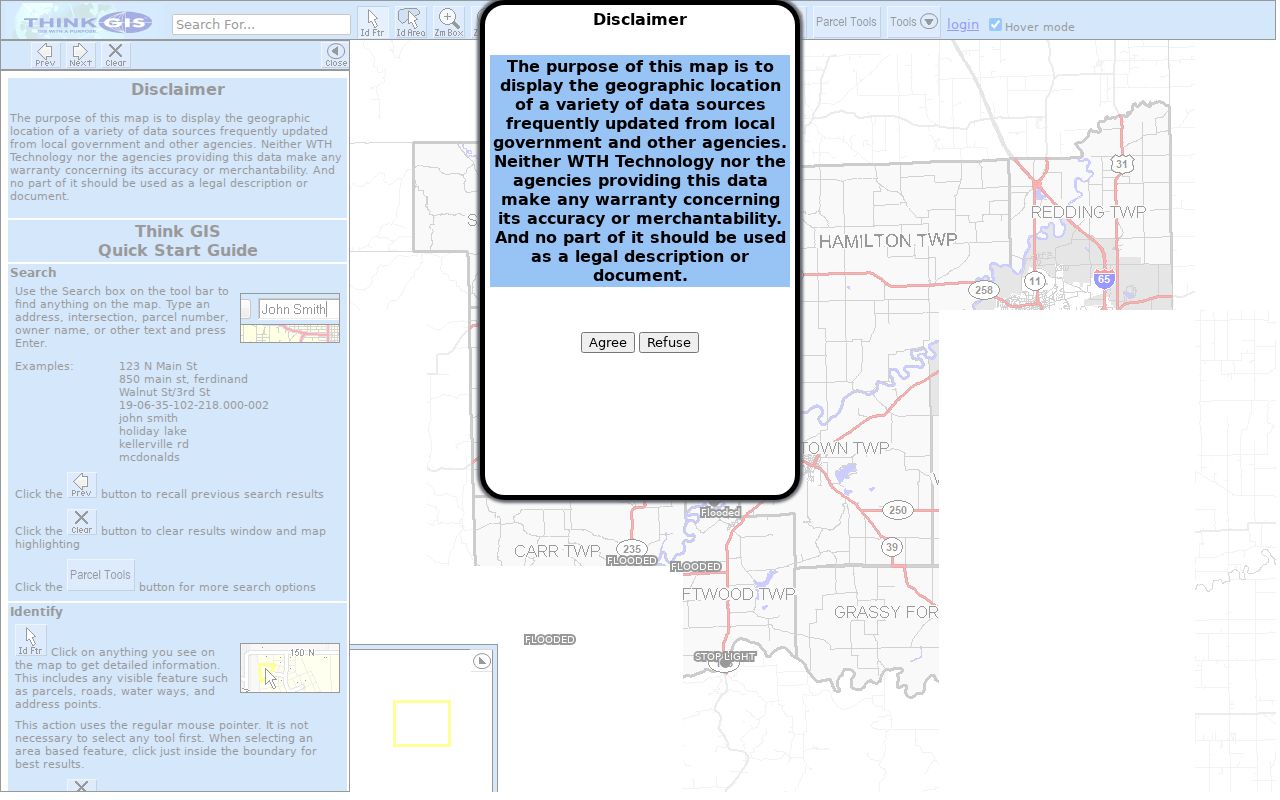Click the login link
The width and height of the screenshot is (1280, 800).
pos(963,25)
